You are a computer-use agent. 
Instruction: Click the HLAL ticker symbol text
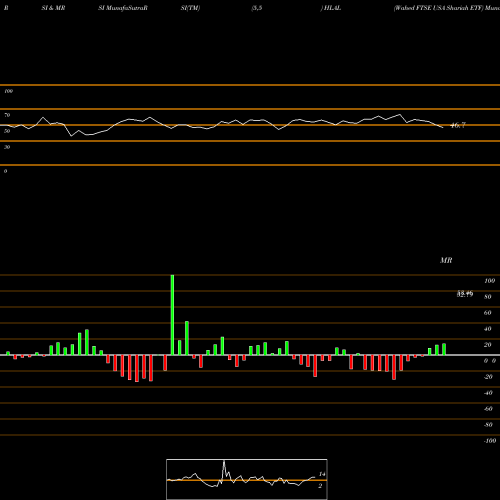coord(332,8)
